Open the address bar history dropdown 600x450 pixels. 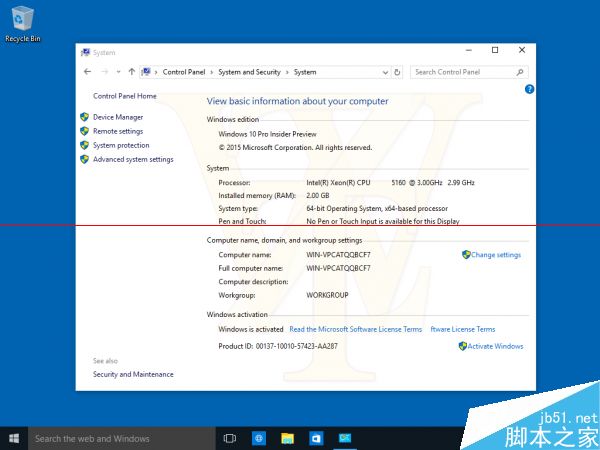385,72
